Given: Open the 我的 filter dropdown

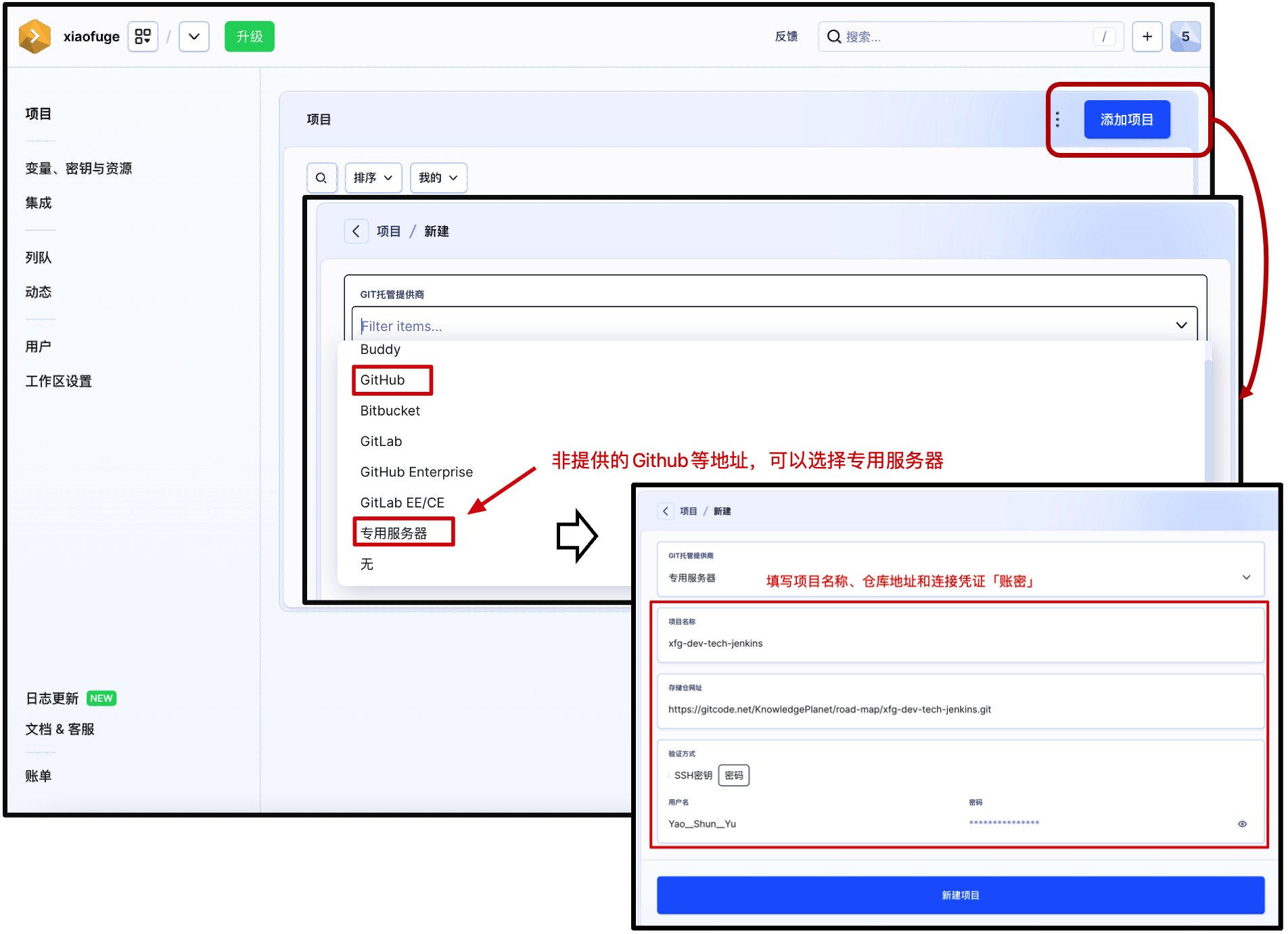Looking at the screenshot, I should [438, 178].
